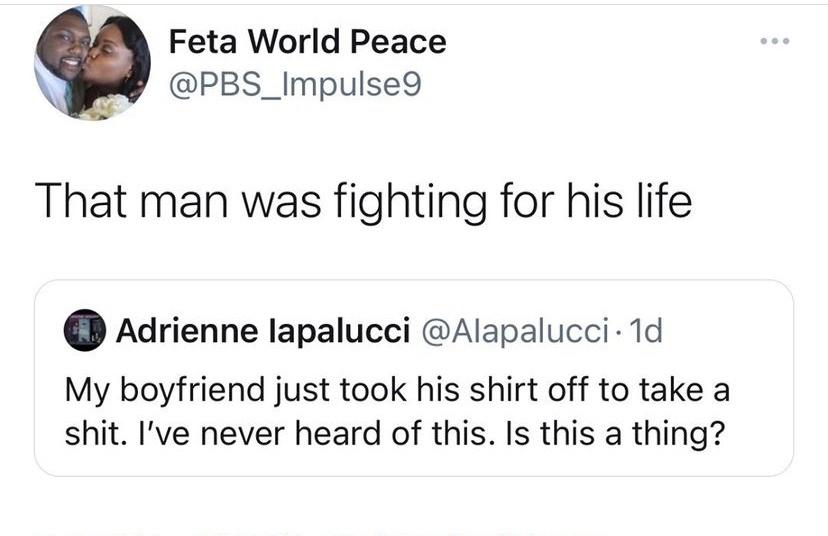
Task: Click the quoted line starting "My boyfriend just took"
Action: tap(397, 390)
